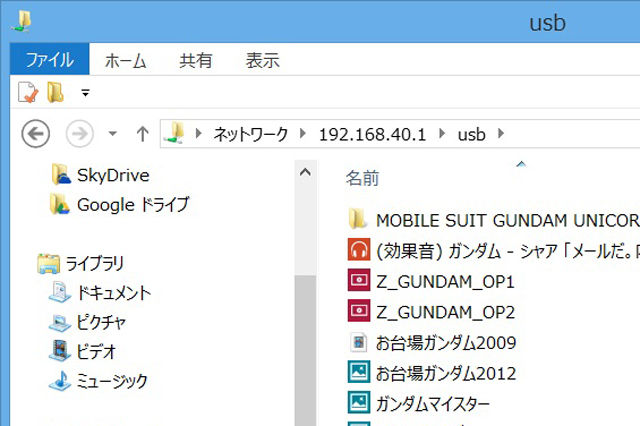Click the picture icon of ガンダムマイスター

(359, 402)
